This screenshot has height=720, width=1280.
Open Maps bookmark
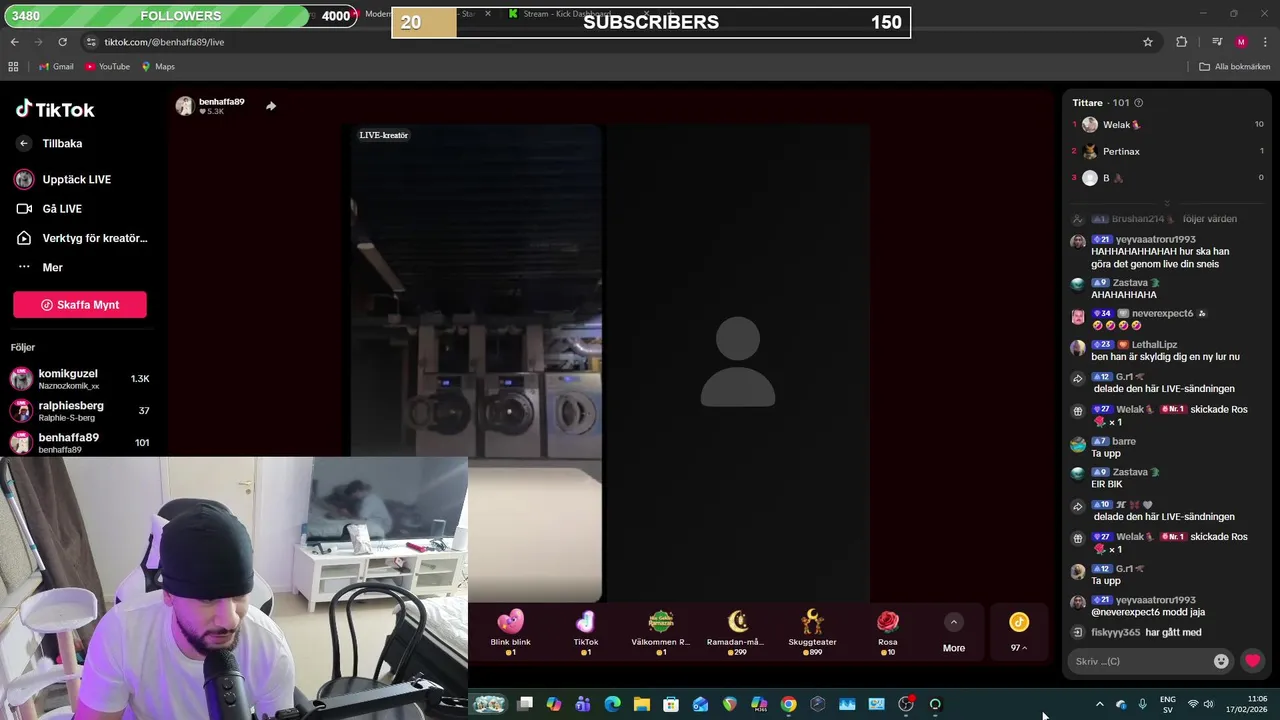pyautogui.click(x=158, y=67)
